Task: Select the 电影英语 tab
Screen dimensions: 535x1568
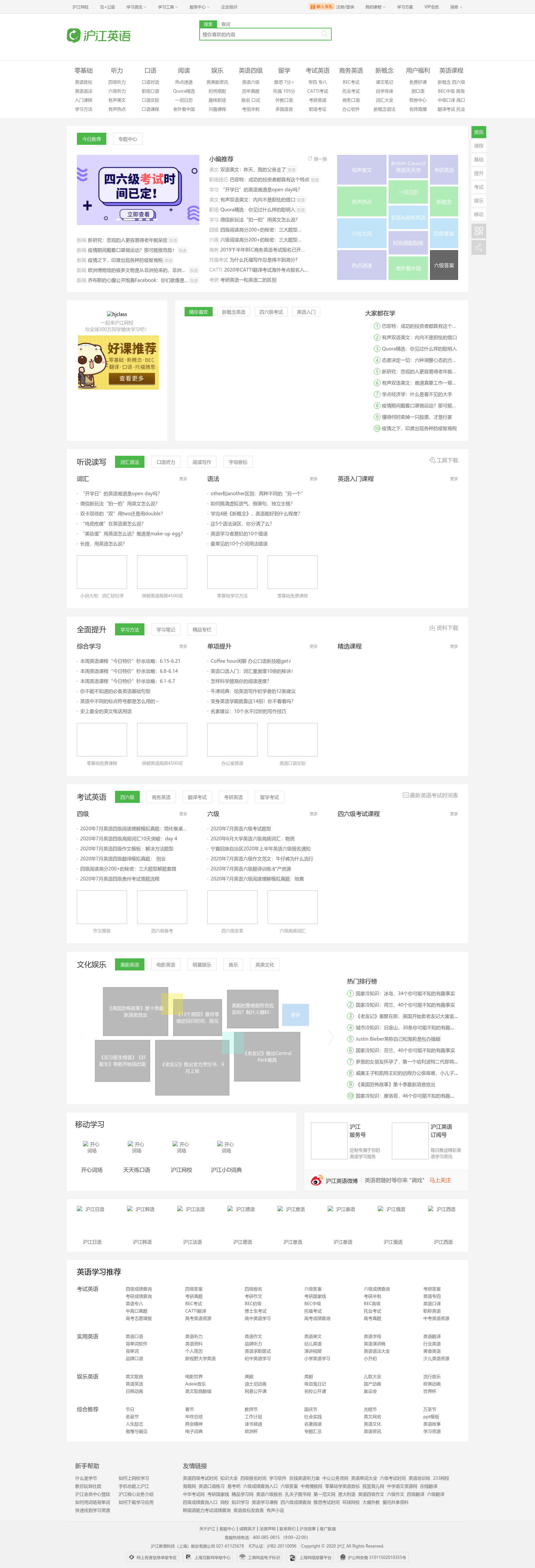Action: [x=166, y=964]
